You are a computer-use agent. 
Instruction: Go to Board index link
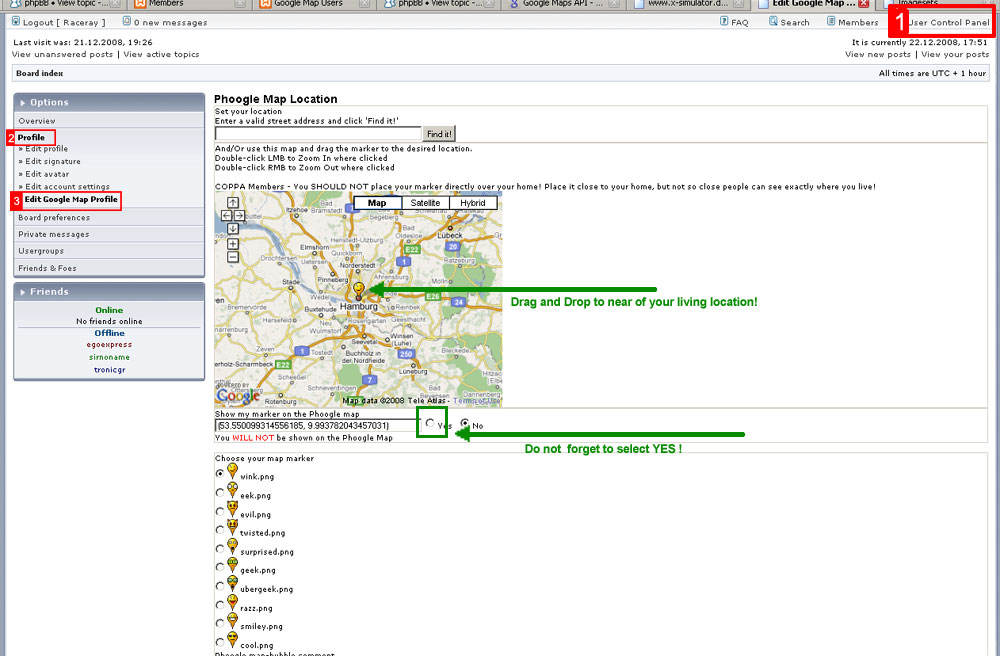point(40,73)
